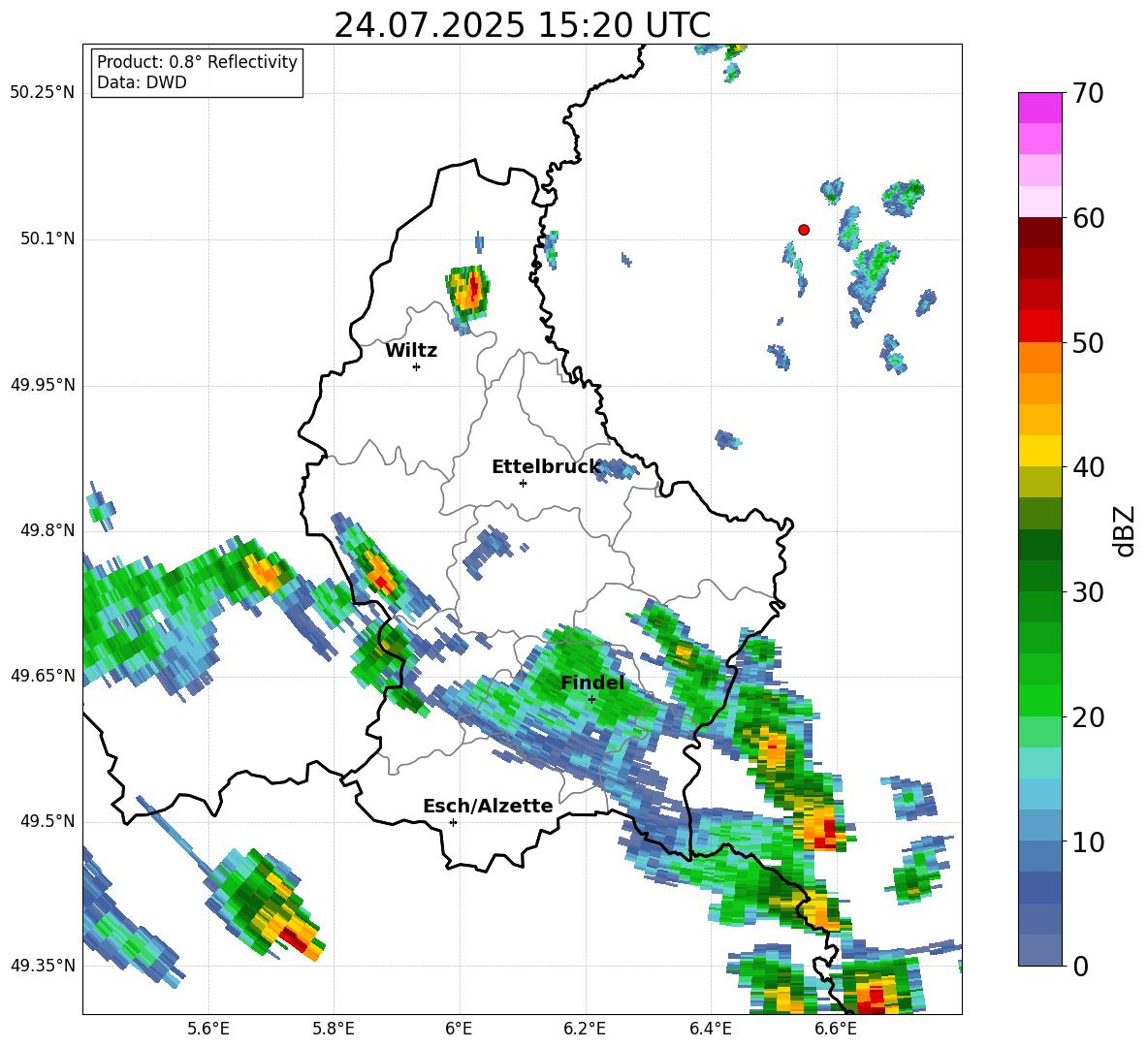This screenshot has height=1048, width=1148.
Task: Click the 6.6°E longitude label
Action: point(836,1029)
